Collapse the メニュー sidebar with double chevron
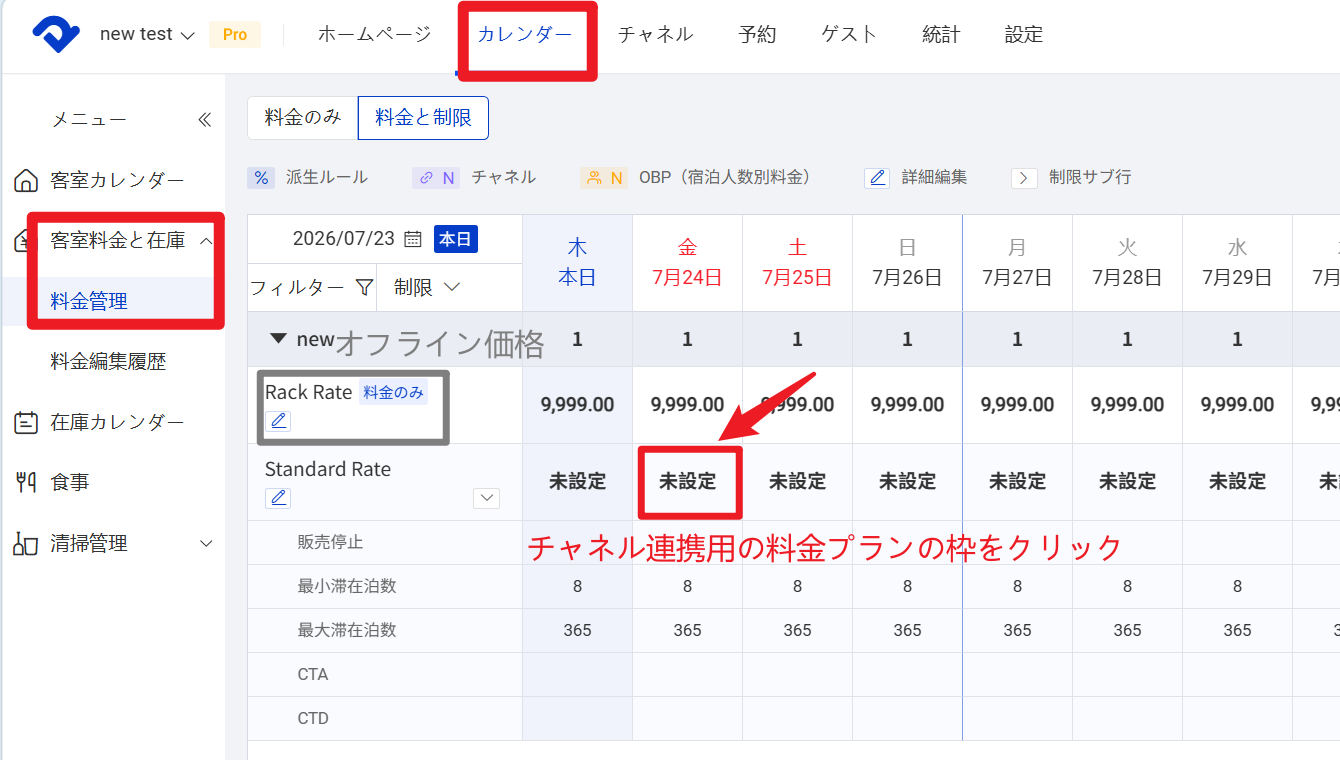Image resolution: width=1340 pixels, height=760 pixels. 204,120
